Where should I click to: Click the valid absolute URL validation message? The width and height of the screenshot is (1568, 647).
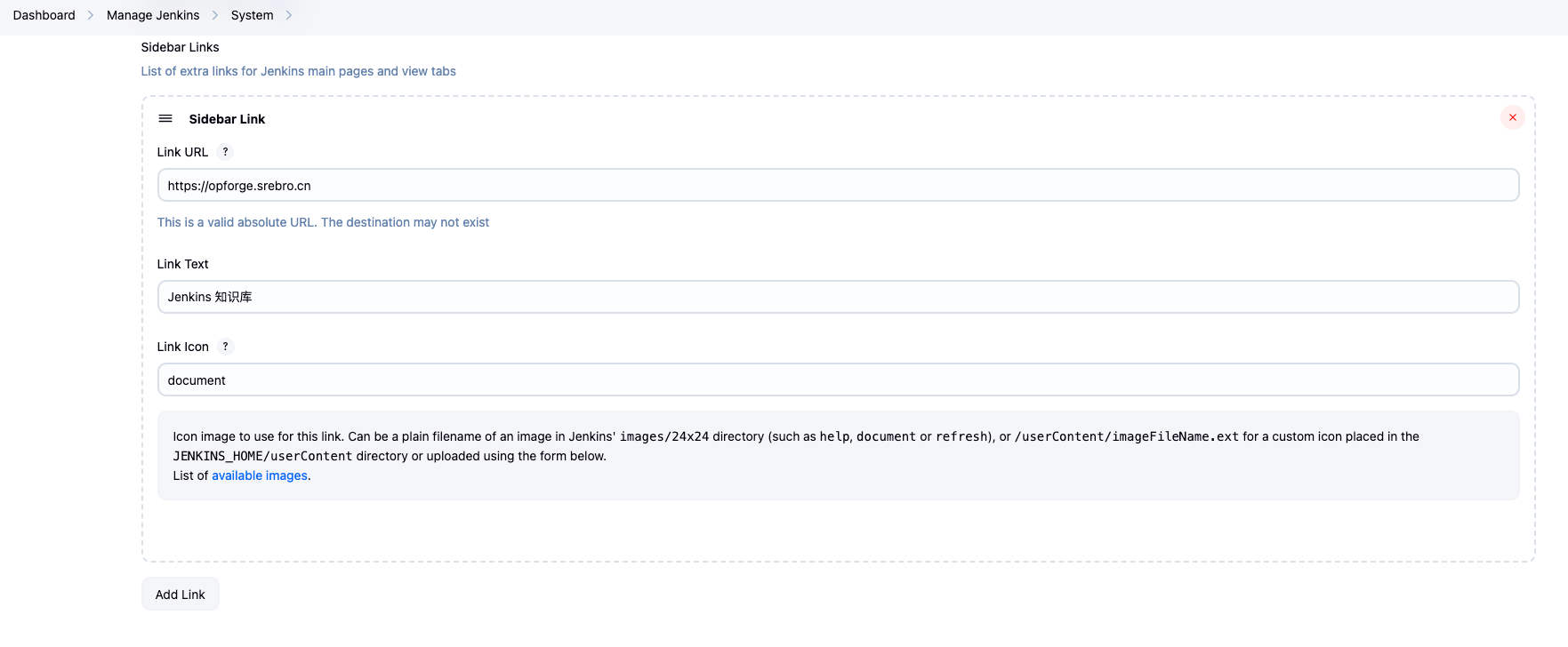[x=323, y=222]
